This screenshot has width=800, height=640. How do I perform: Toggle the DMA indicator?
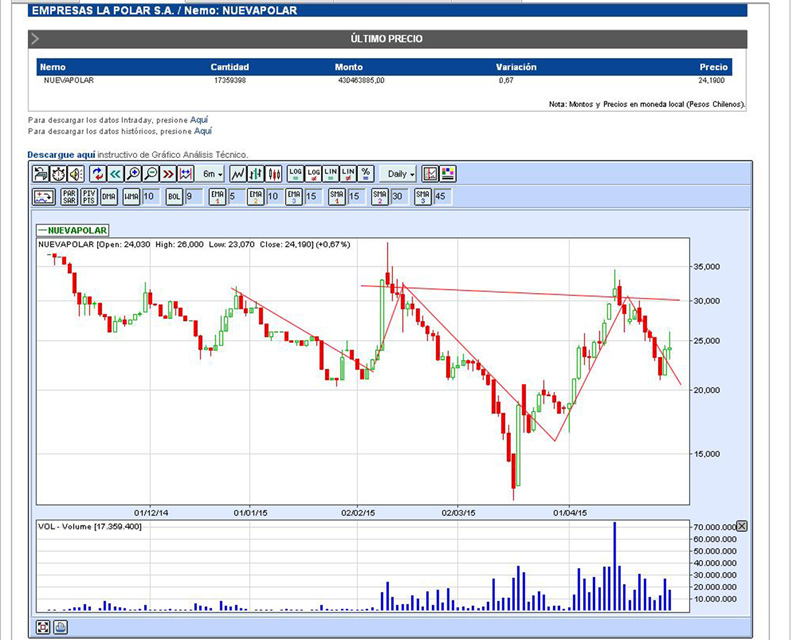tap(109, 196)
